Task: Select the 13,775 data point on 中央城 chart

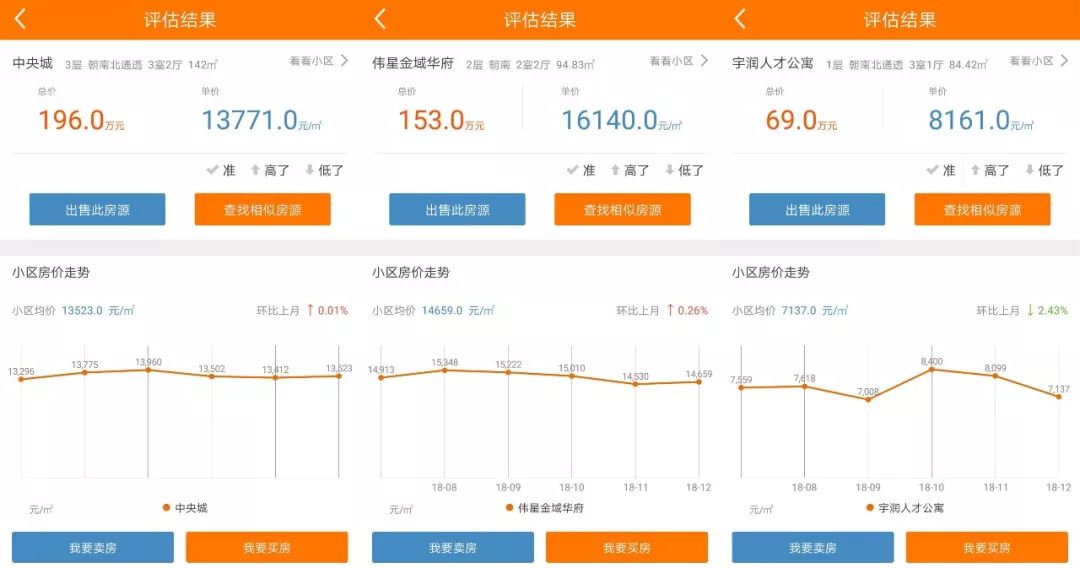Action: tap(85, 372)
